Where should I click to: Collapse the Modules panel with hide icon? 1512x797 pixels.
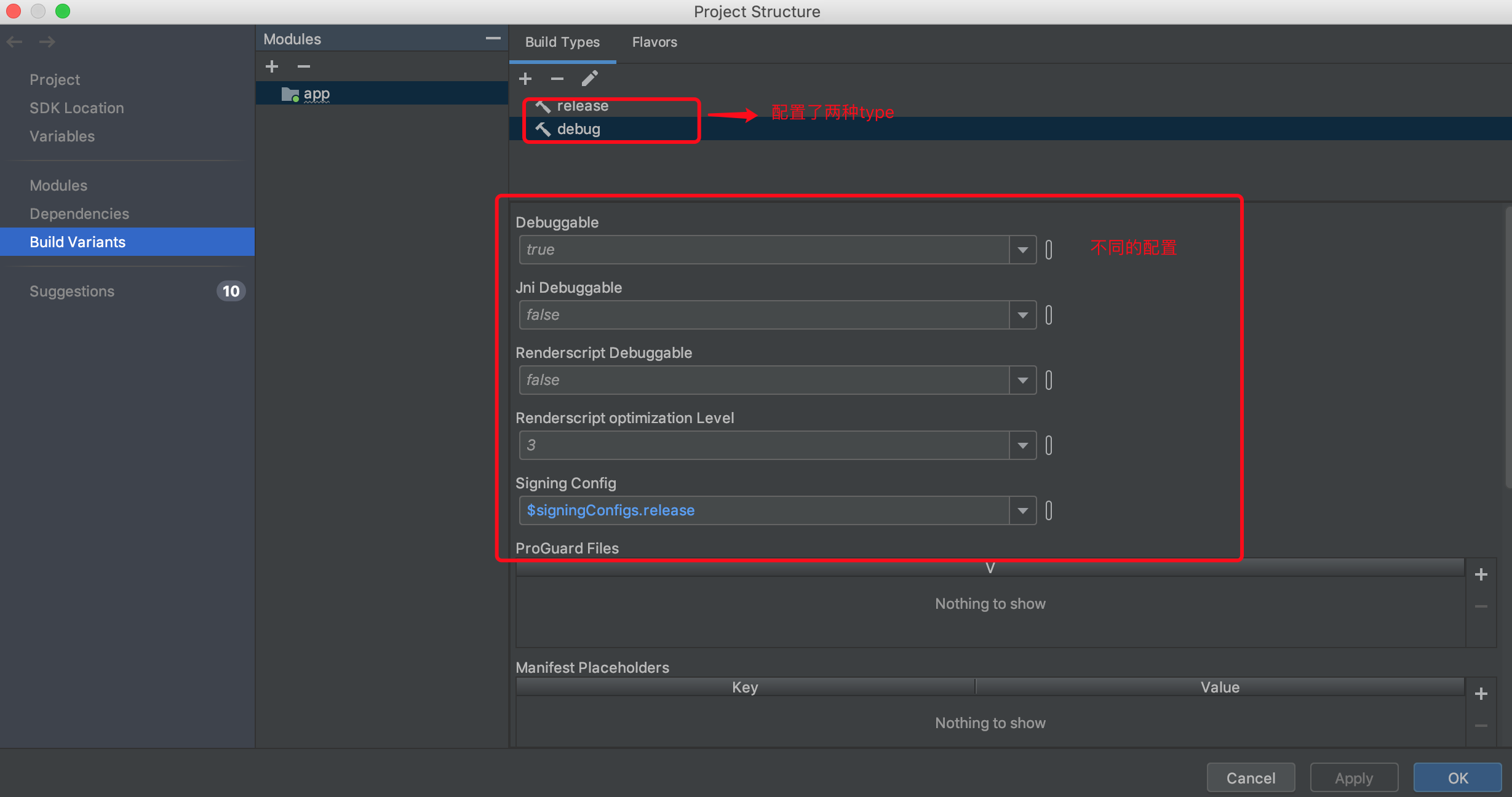point(493,39)
